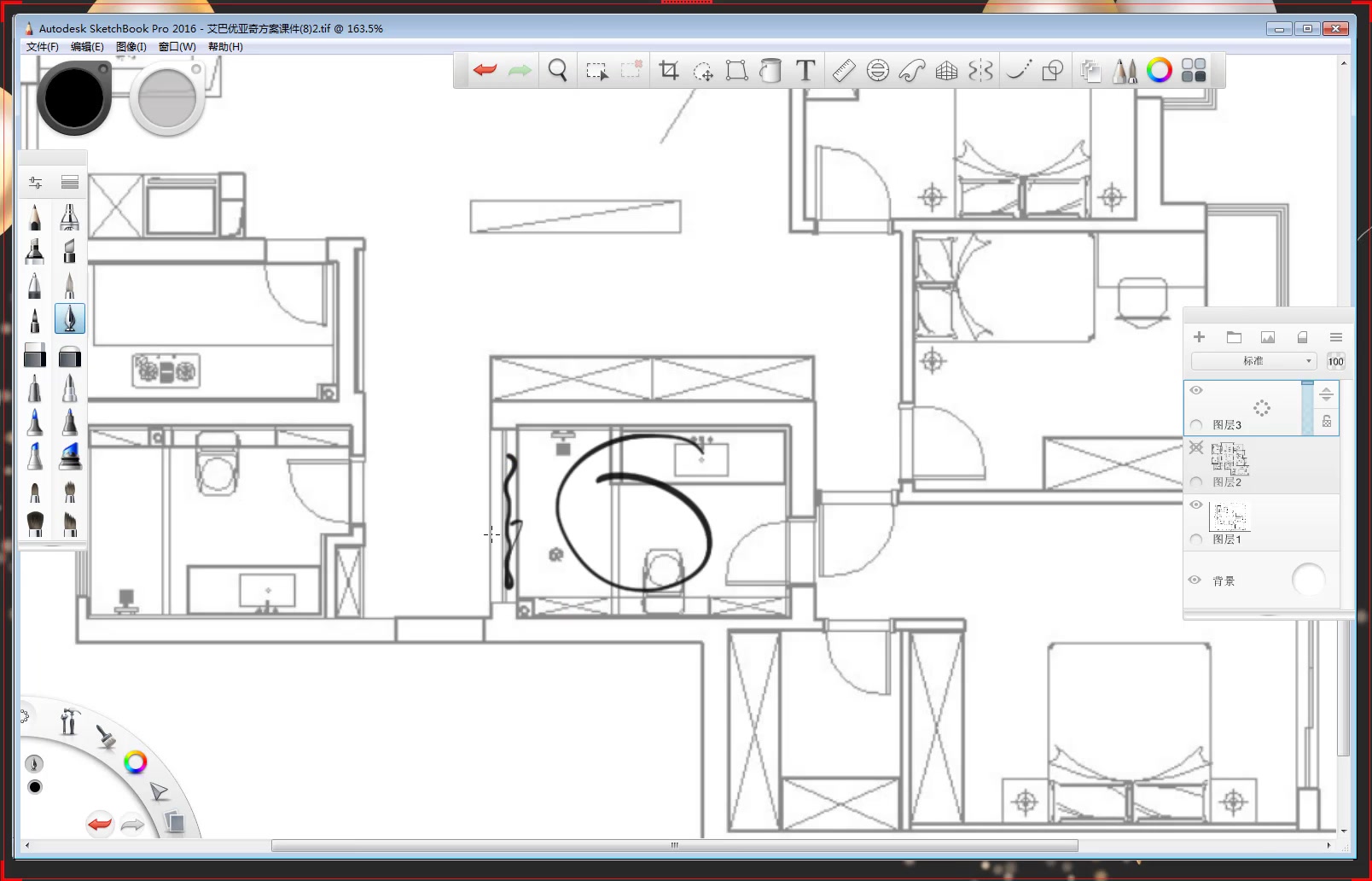Open the Copic Library swatches icon
This screenshot has width=1372, height=881.
pos(1195,70)
